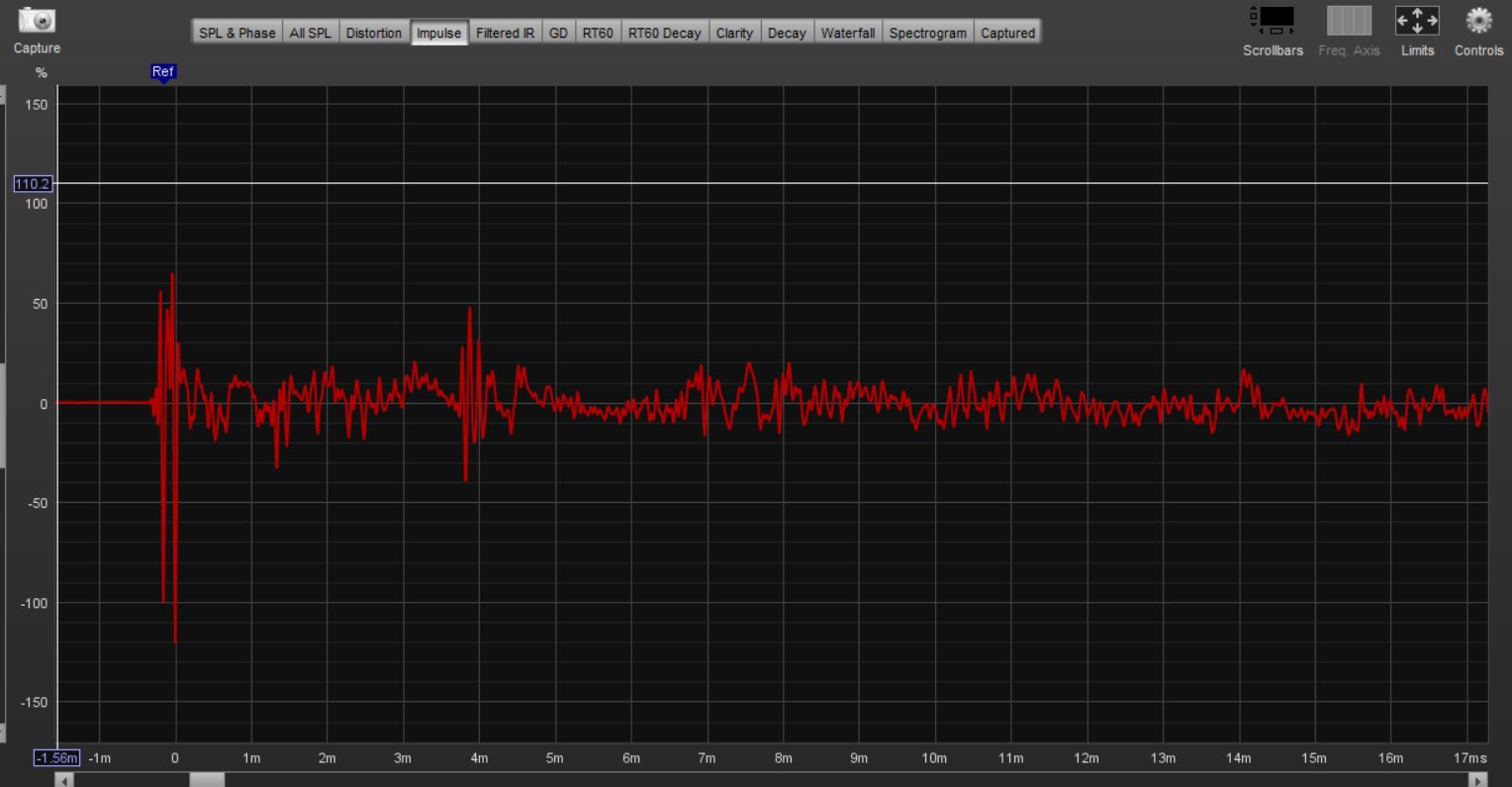1512x787 pixels.
Task: Open the All SPL tab
Action: (x=311, y=33)
